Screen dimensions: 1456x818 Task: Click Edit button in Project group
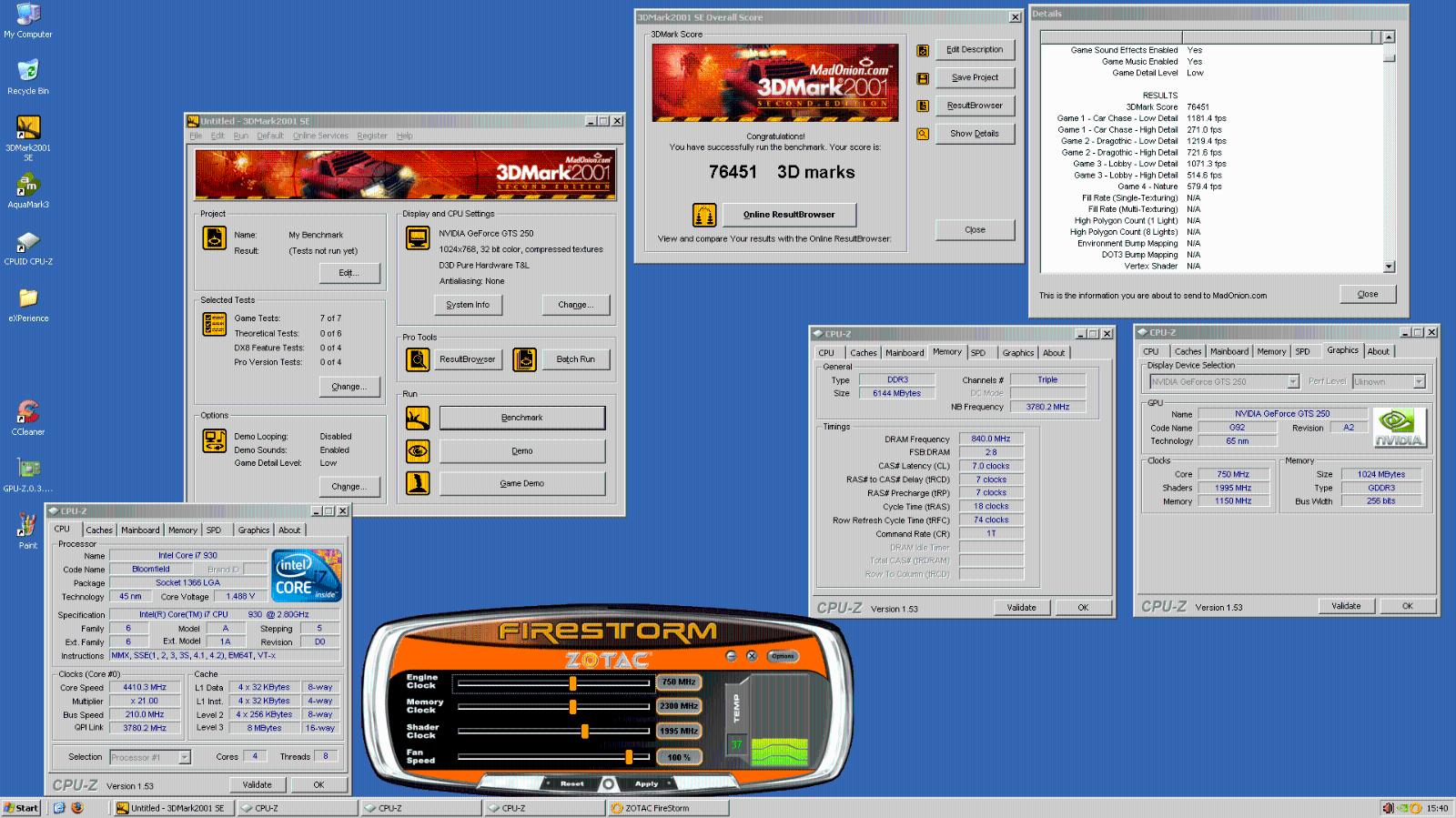(x=349, y=273)
